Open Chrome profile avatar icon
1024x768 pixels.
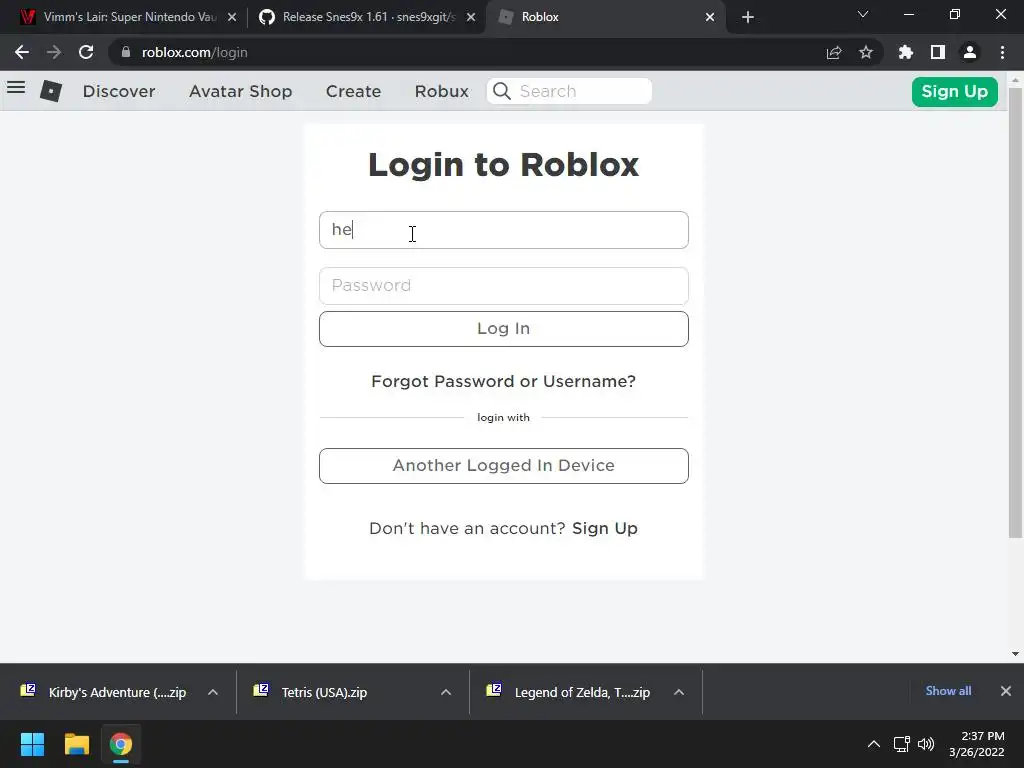tap(970, 52)
